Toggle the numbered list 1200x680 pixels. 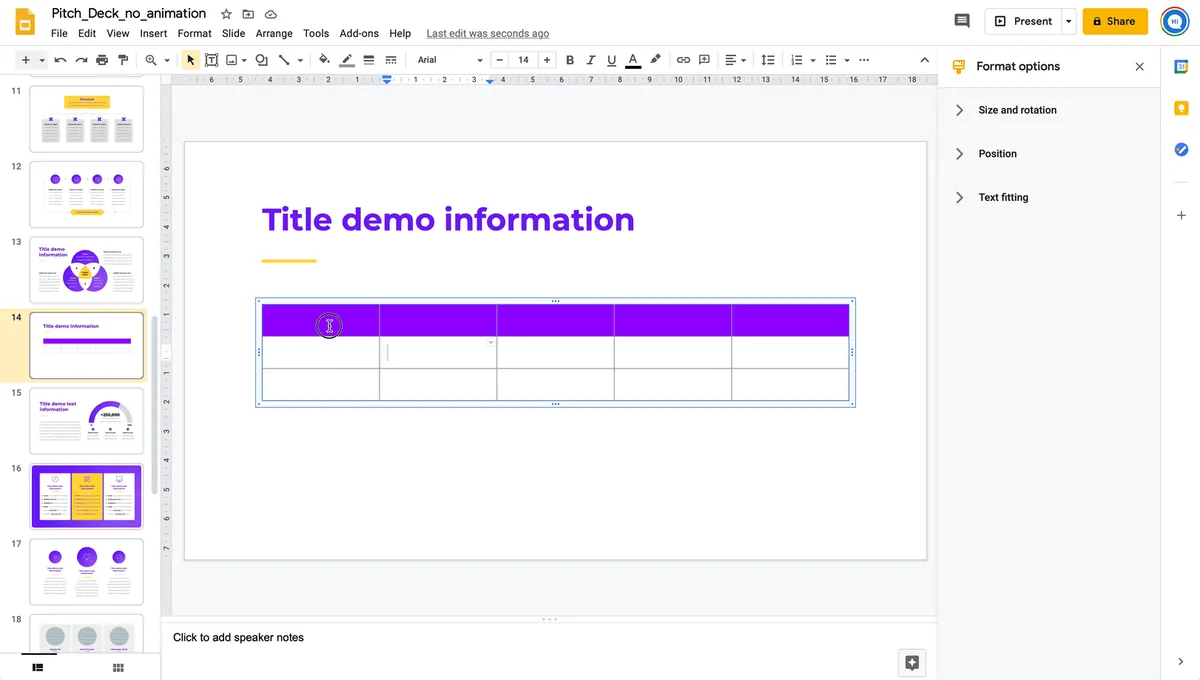797,60
